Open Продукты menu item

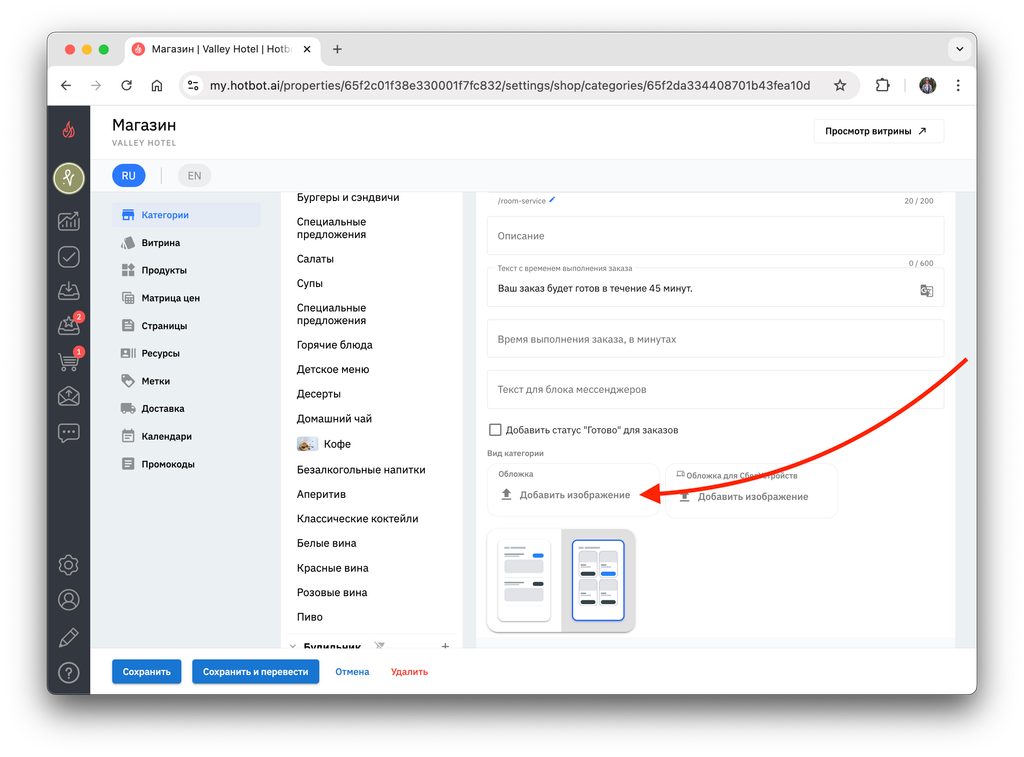click(x=186, y=270)
